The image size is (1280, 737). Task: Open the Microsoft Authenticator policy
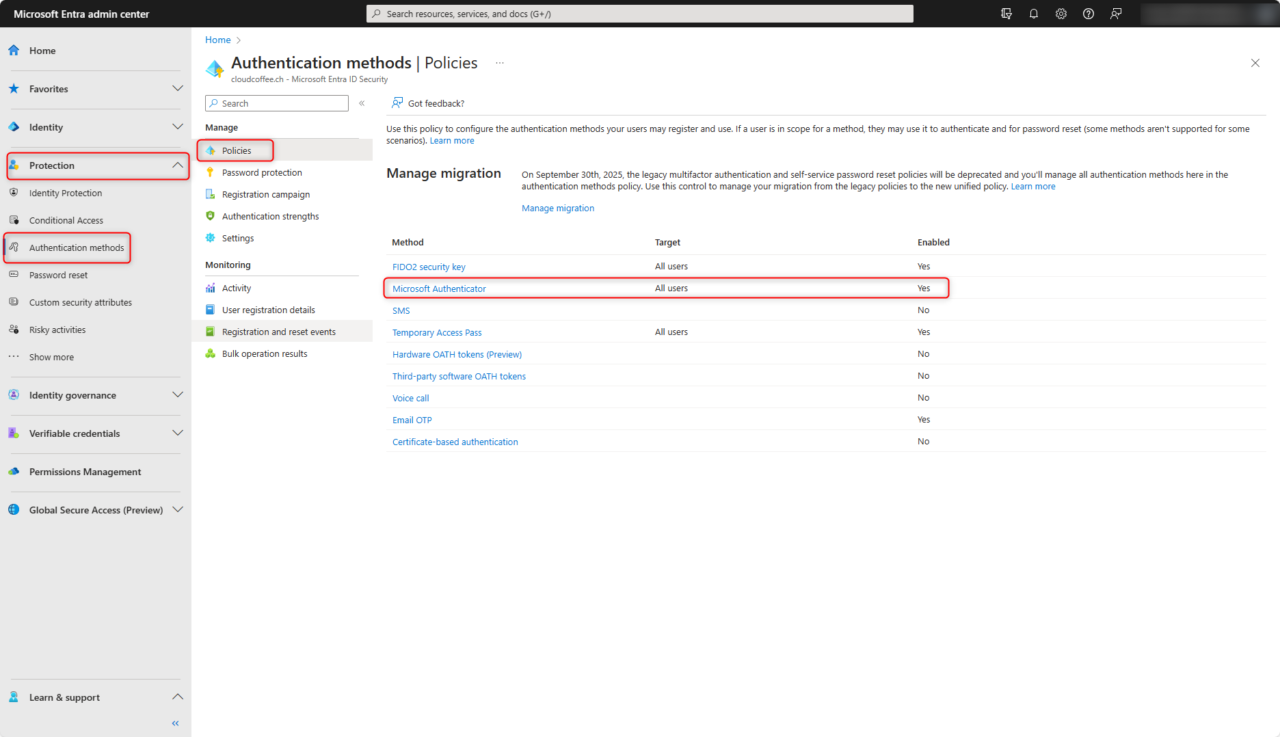441,288
